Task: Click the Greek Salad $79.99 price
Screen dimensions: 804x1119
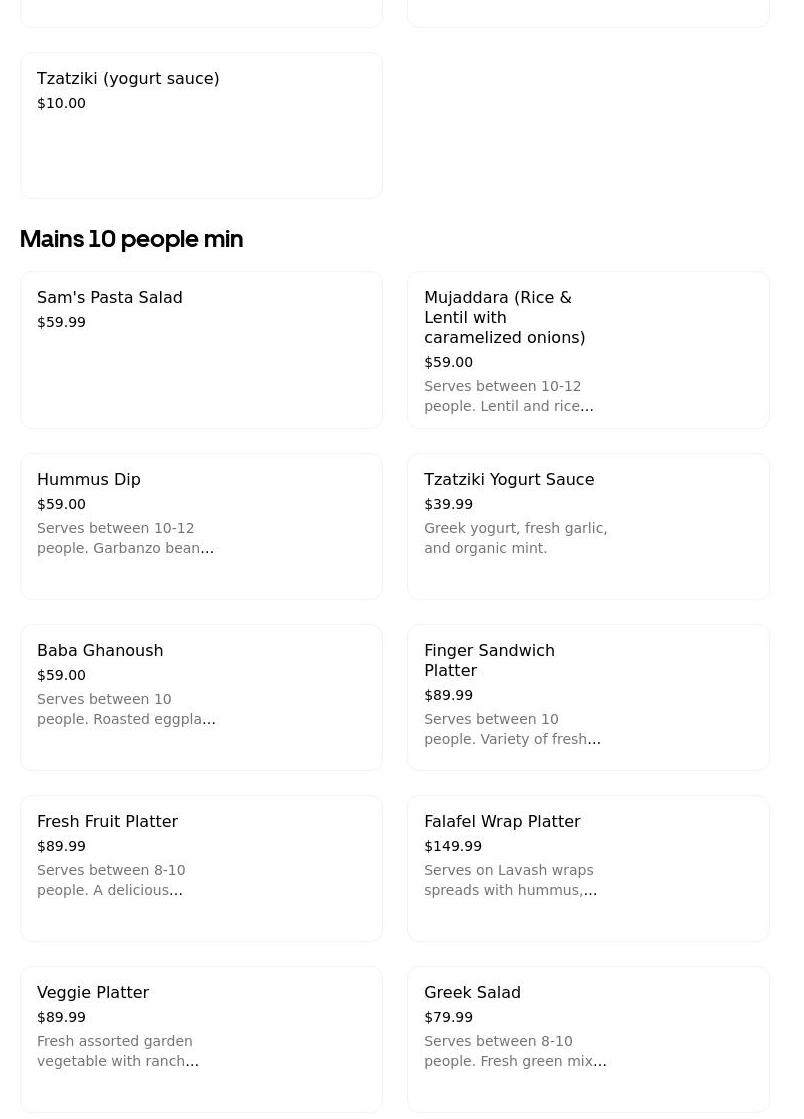Action: [x=448, y=1017]
